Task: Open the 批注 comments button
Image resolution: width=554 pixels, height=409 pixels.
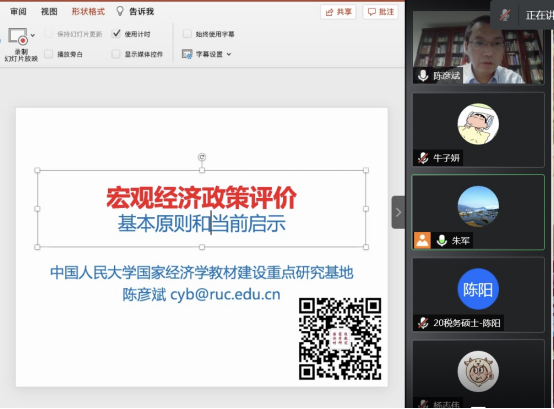Action: tap(381, 12)
